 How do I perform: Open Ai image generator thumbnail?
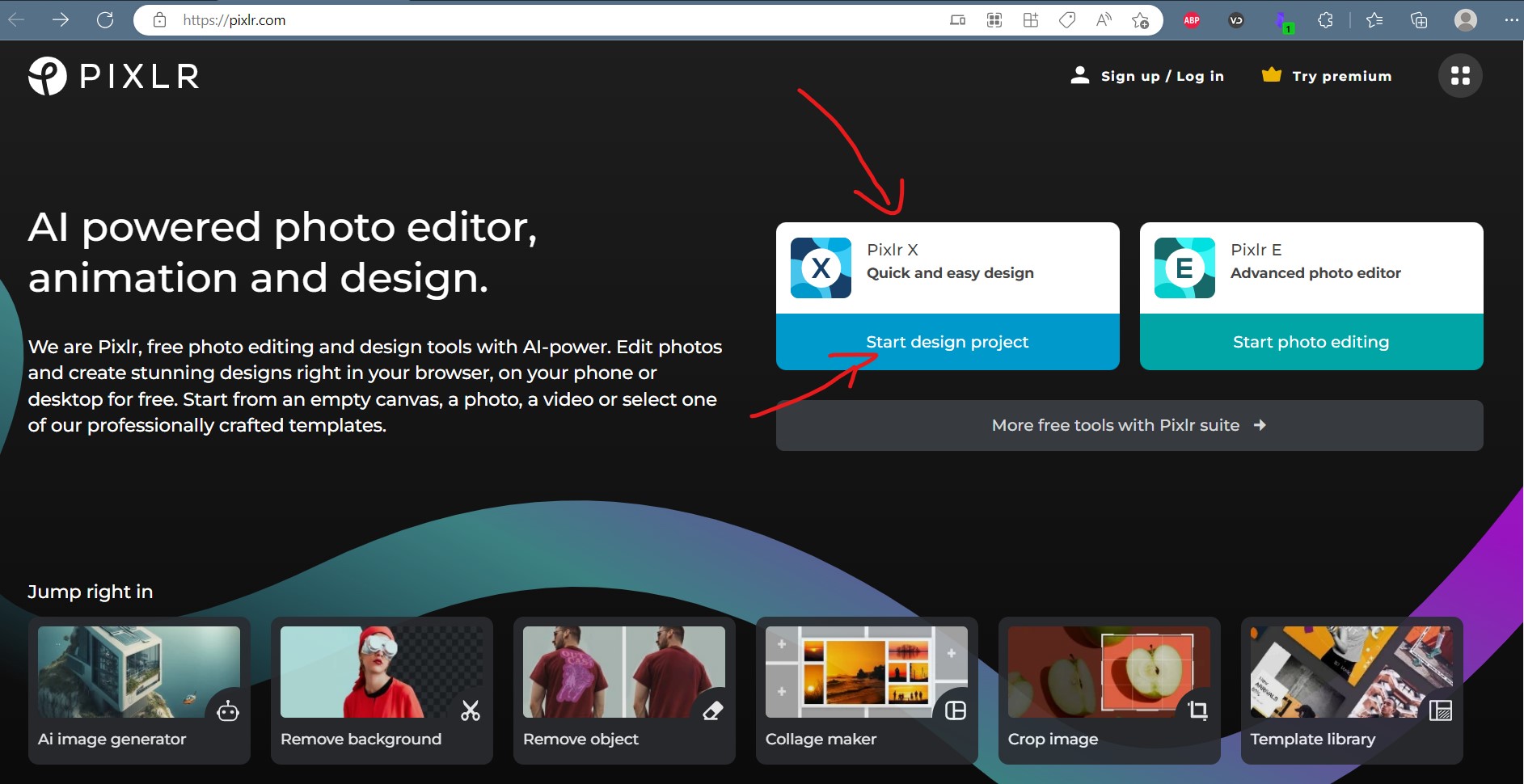[139, 672]
